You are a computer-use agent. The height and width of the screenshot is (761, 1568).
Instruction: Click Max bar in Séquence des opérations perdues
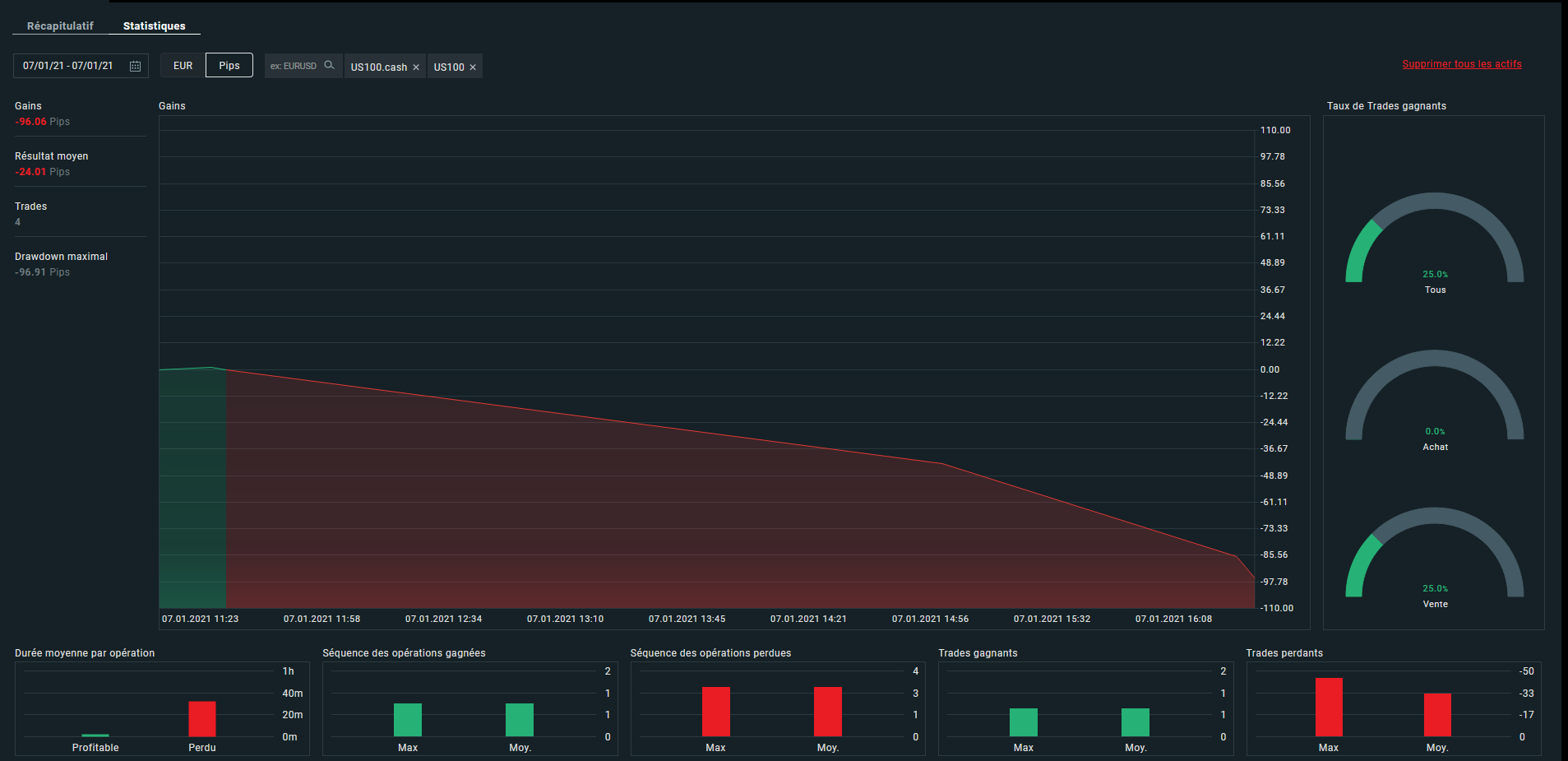(x=716, y=712)
